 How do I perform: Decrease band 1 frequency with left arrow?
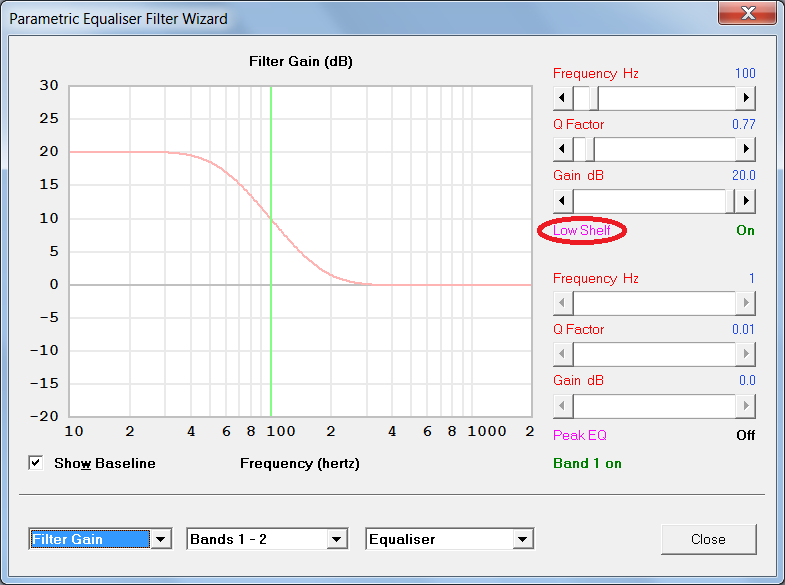[x=563, y=98]
